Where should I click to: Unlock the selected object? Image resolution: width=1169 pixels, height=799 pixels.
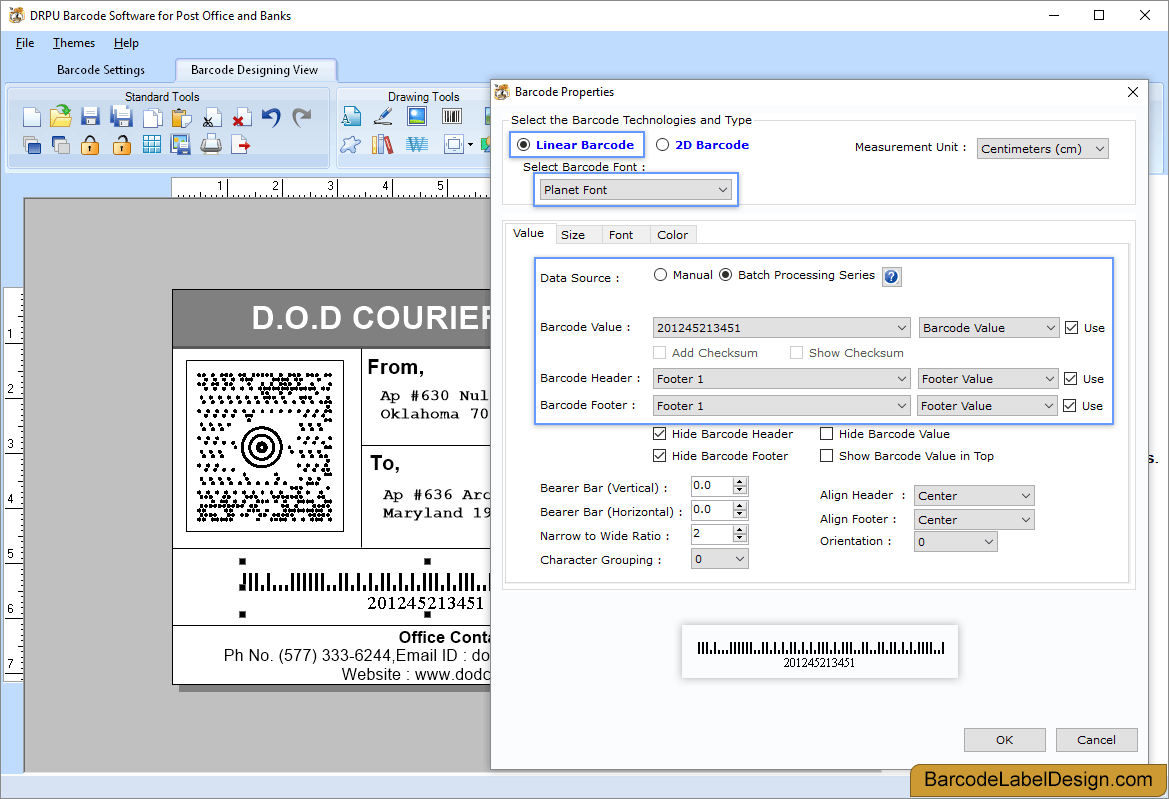click(122, 145)
